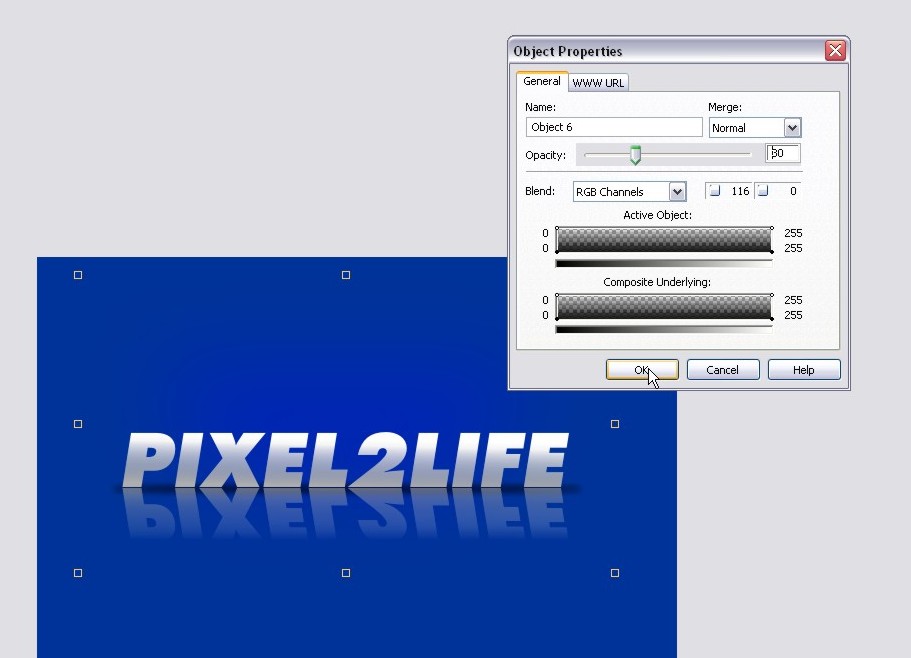Image resolution: width=911 pixels, height=658 pixels.
Task: Click the PIXEL2LIFE text on the canvas
Action: point(346,460)
